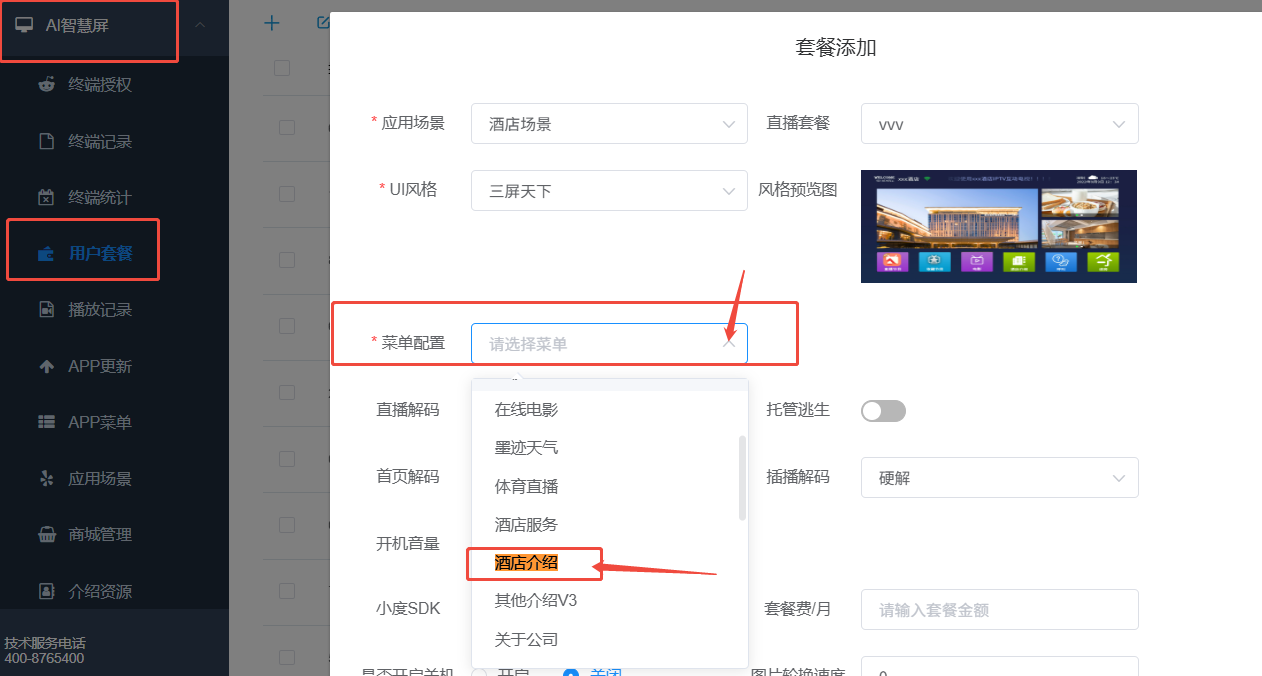1262x676 pixels.
Task: Open the 插播解码 dropdown set to 硬解
Action: (x=998, y=478)
